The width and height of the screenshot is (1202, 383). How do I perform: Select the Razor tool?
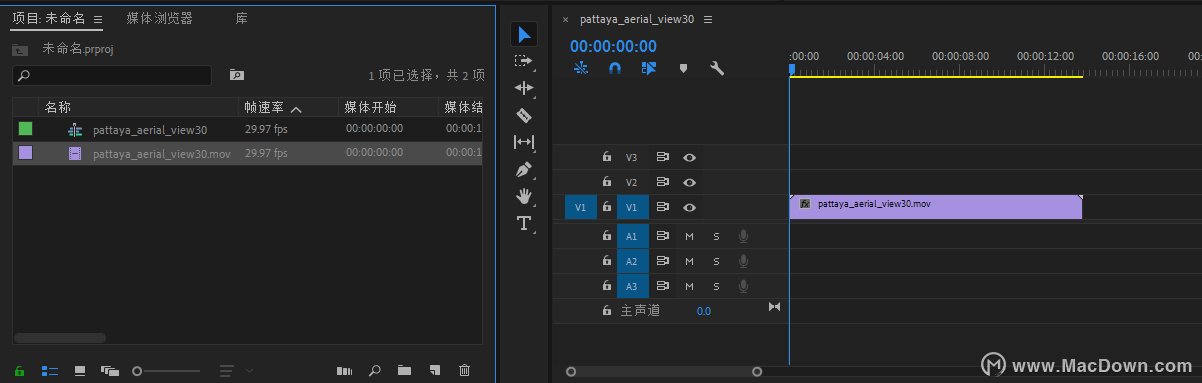pos(524,115)
